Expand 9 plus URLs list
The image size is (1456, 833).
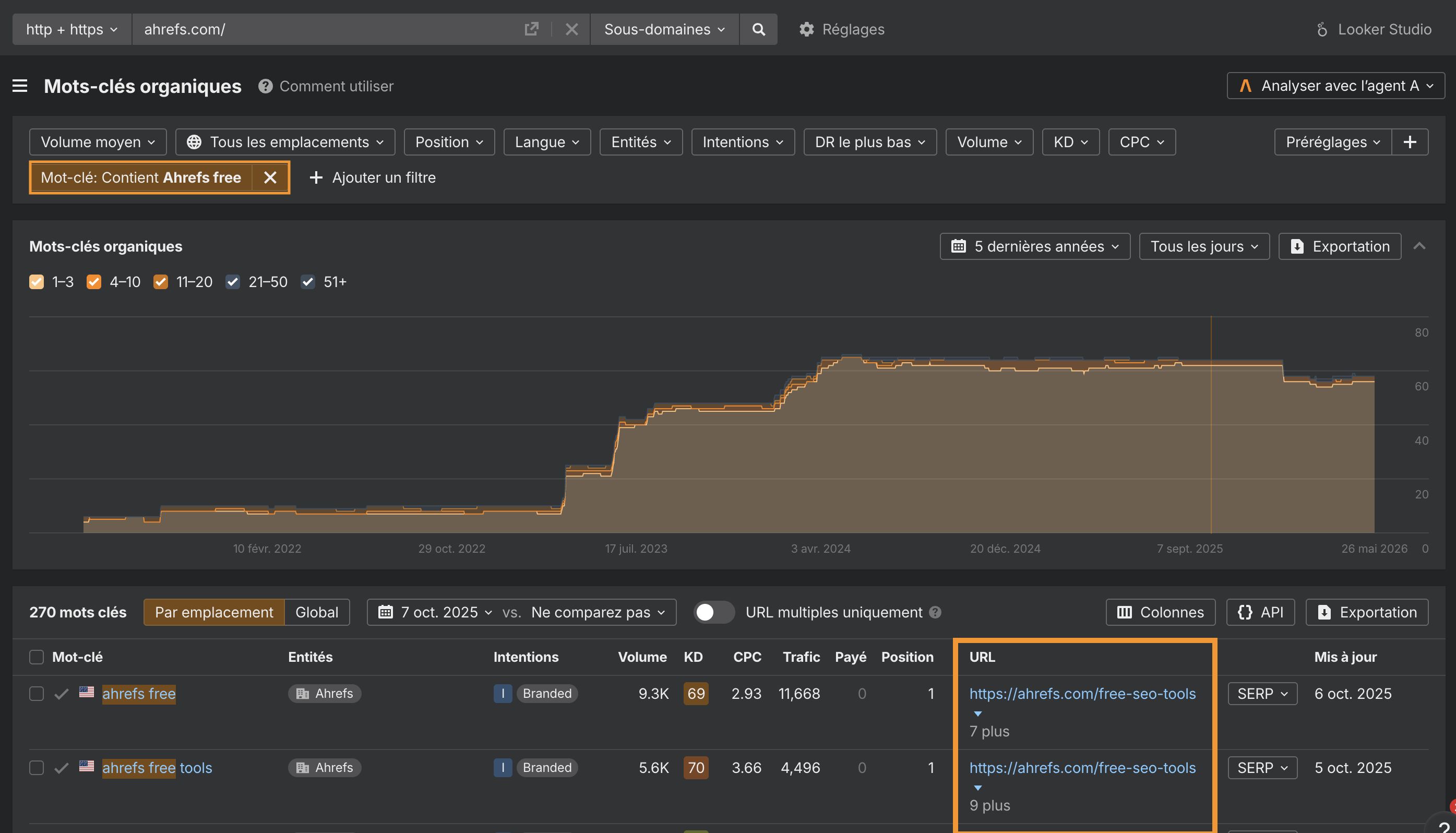tap(989, 805)
